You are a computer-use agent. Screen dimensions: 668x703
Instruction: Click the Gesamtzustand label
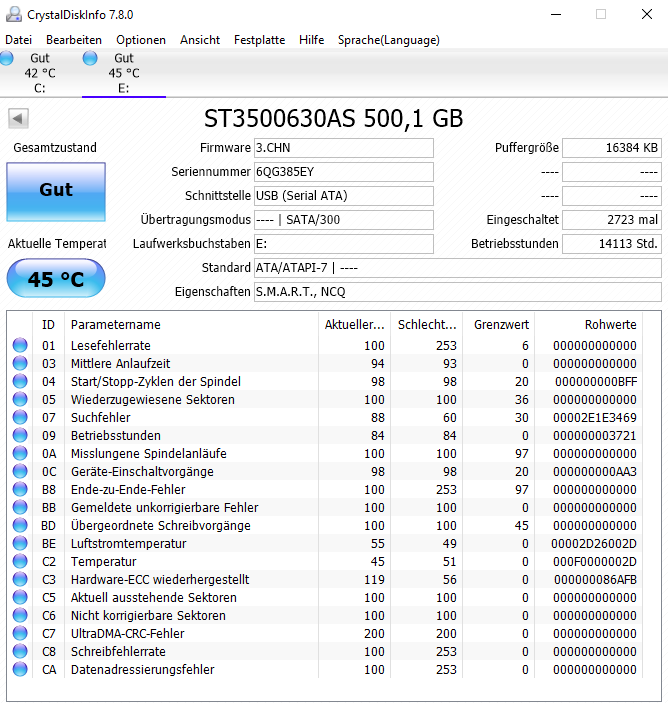55,148
